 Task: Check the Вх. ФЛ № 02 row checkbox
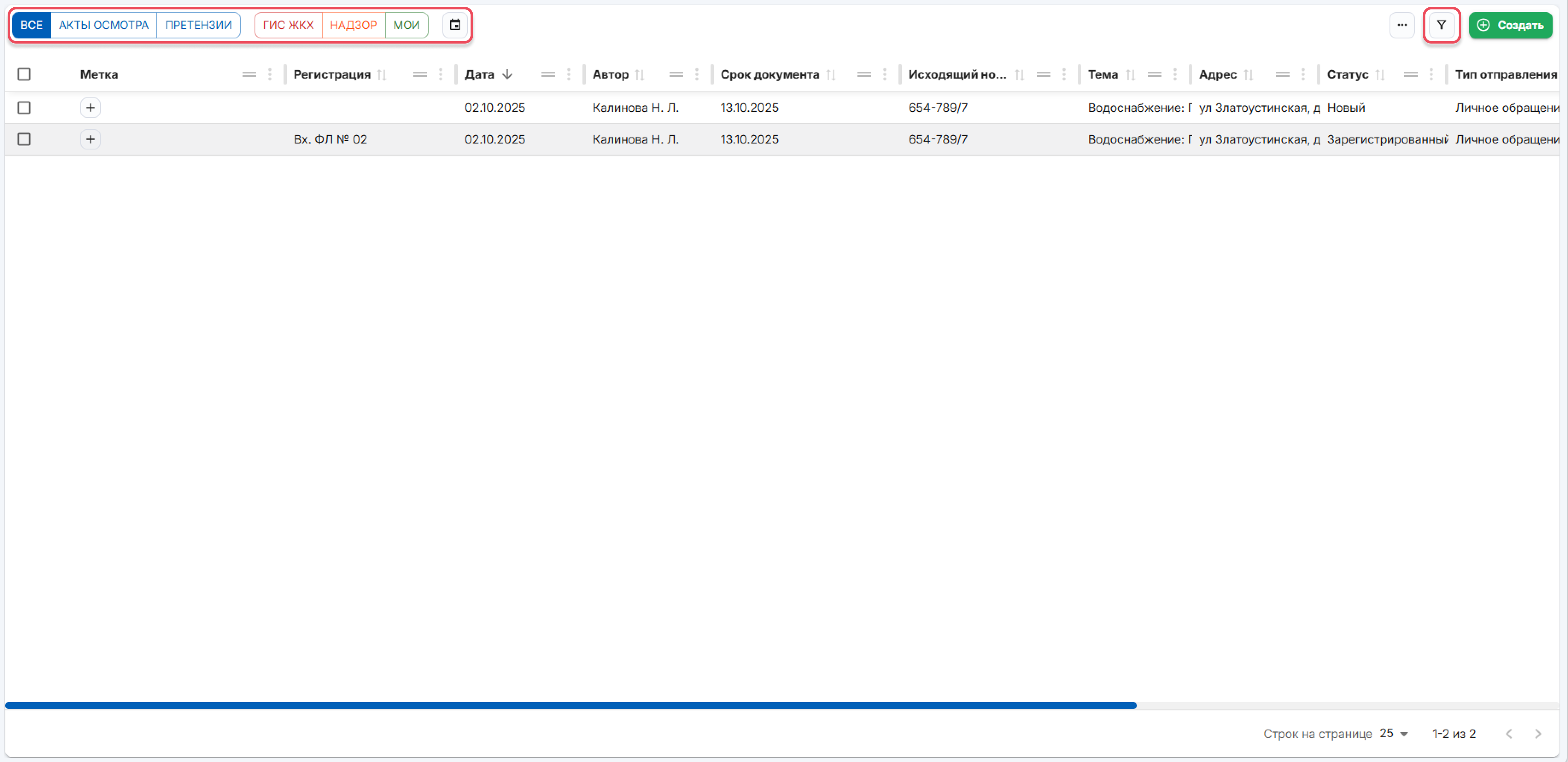(x=24, y=139)
